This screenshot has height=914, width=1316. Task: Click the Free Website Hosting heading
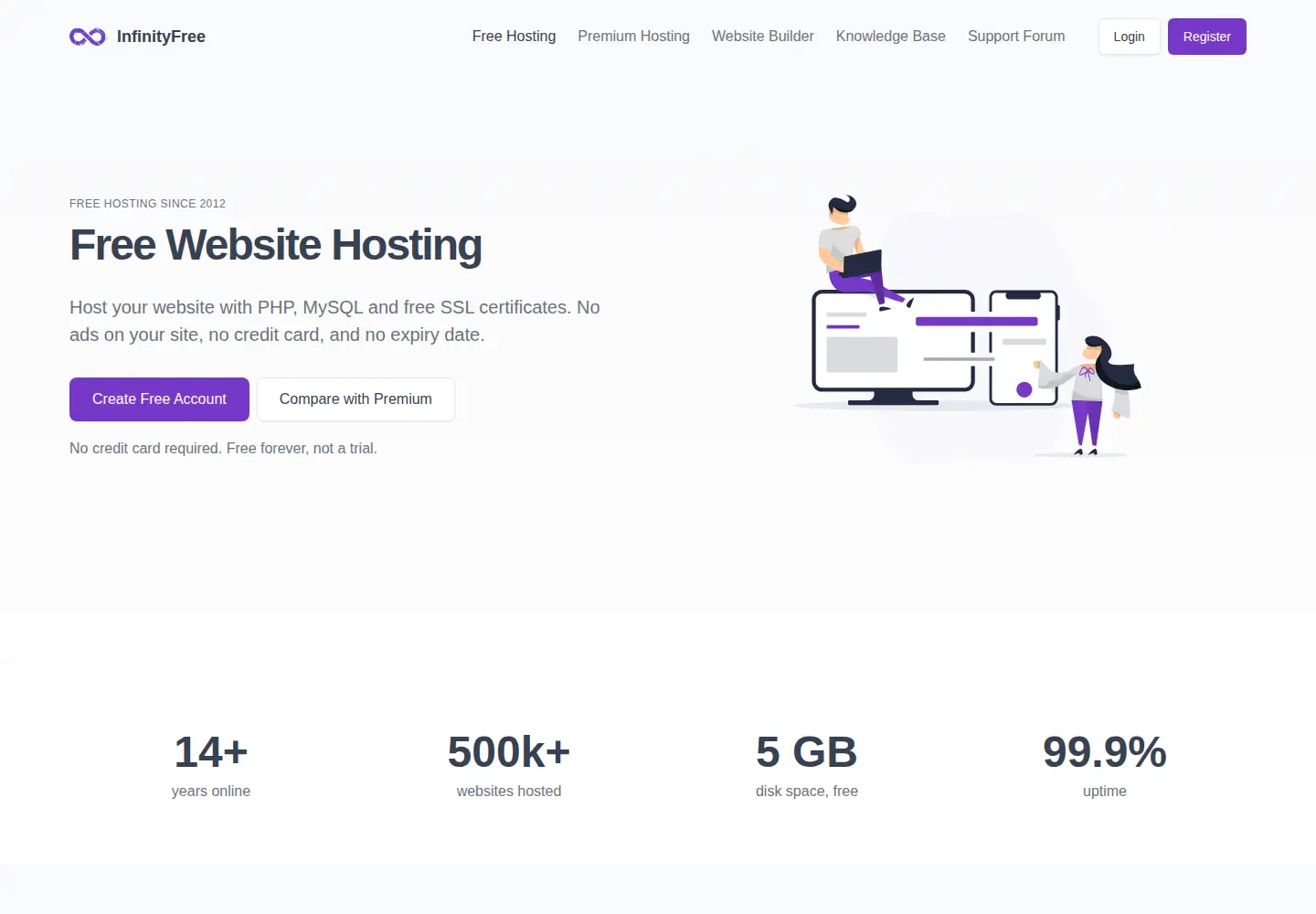pos(276,245)
